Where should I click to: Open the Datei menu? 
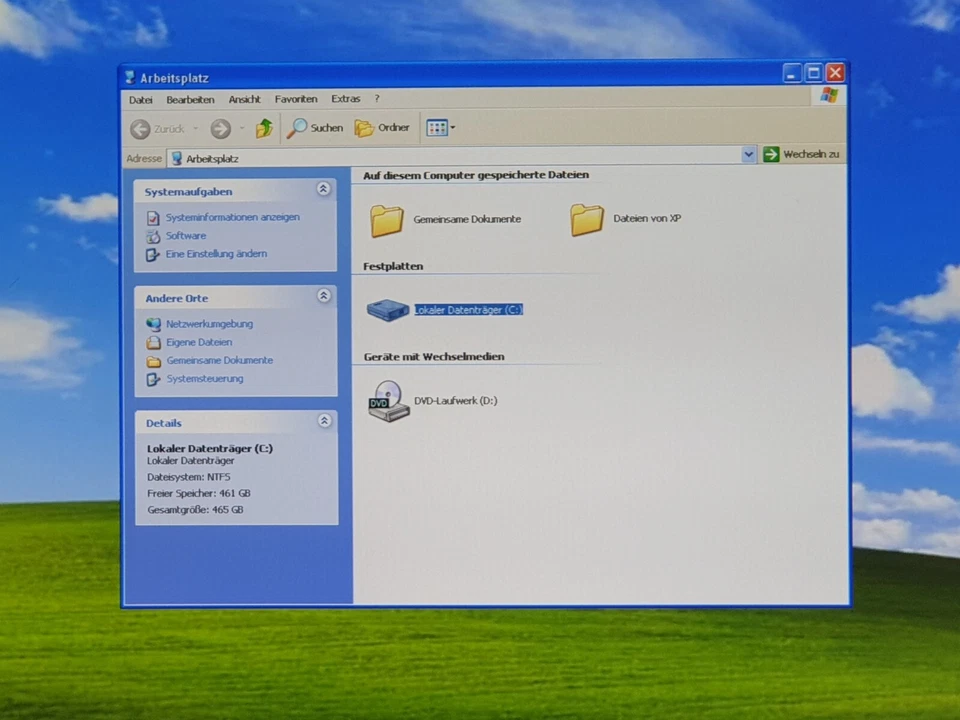[141, 99]
